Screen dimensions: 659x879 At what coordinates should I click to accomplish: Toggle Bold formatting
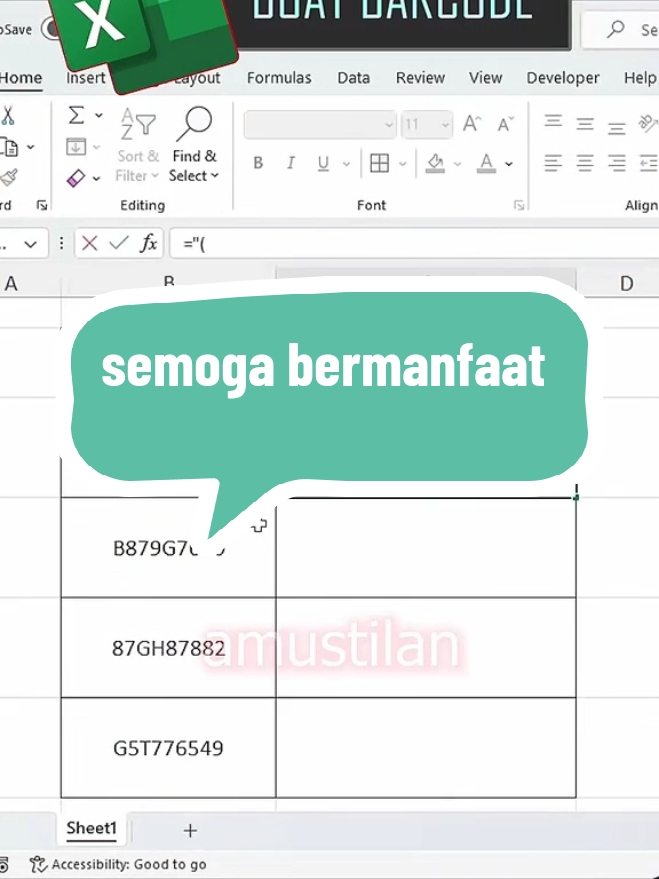[x=258, y=163]
